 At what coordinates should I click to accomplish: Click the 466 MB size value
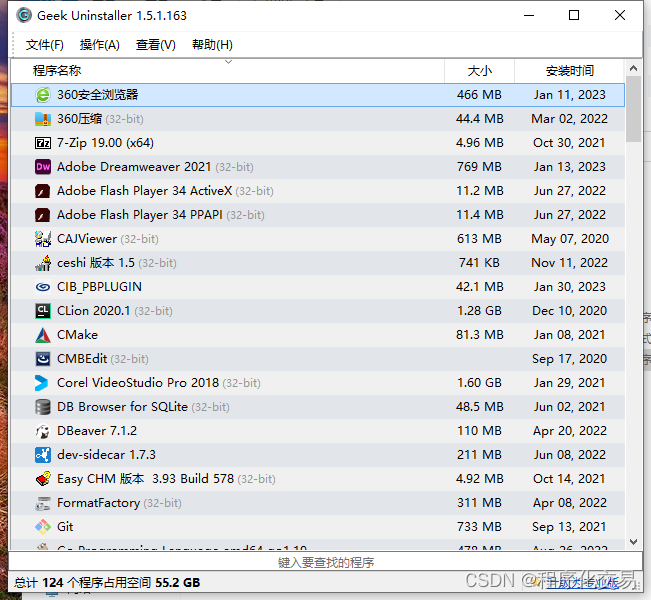pyautogui.click(x=479, y=95)
